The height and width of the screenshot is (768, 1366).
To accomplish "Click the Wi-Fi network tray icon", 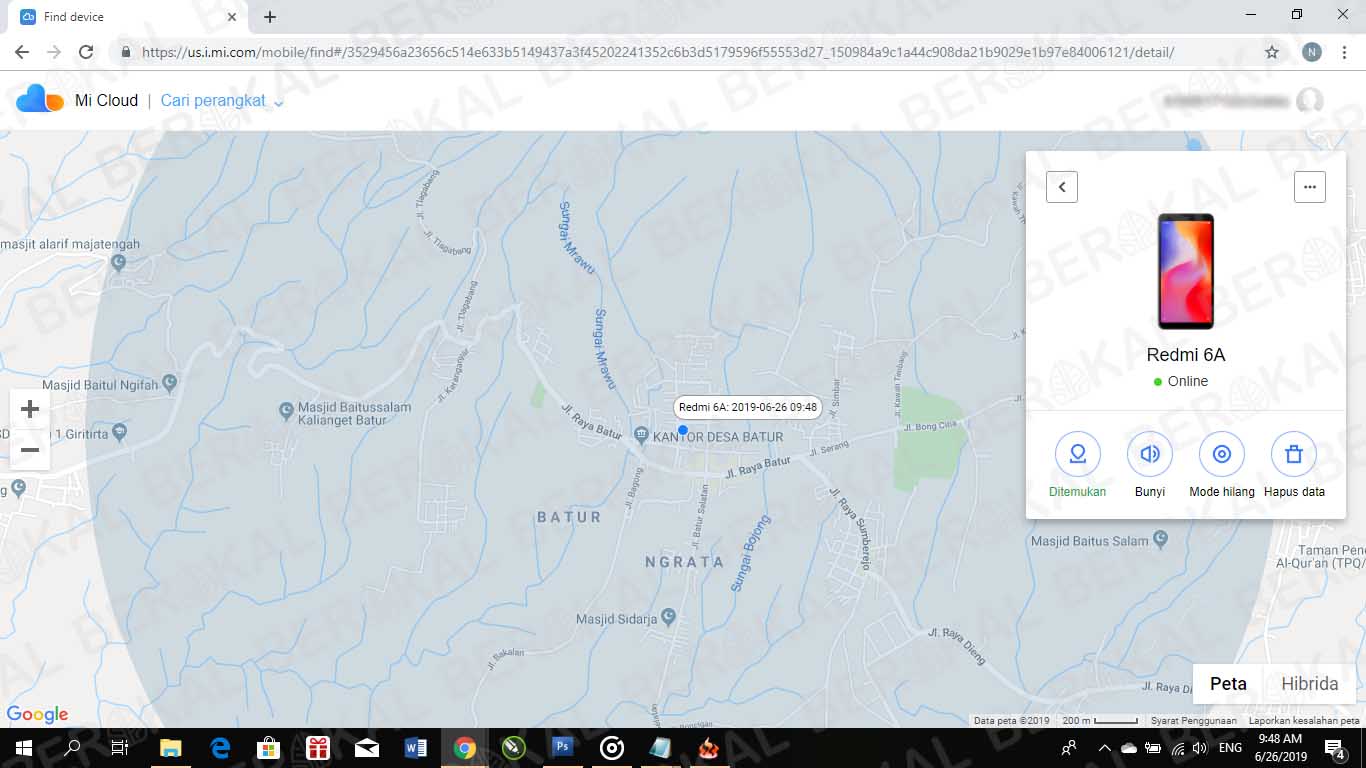I will [x=1177, y=748].
